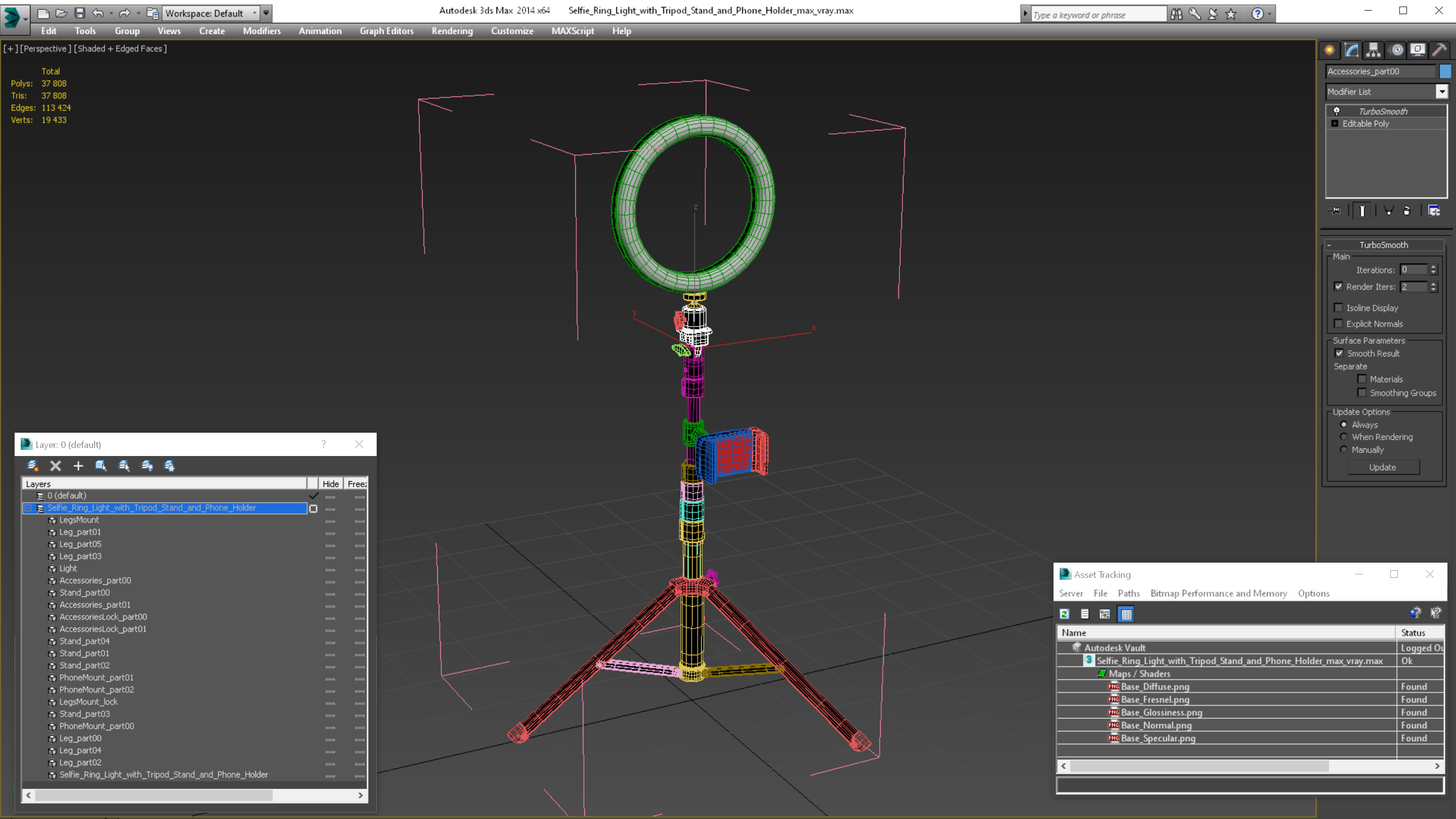Open the Help icon dropdown arrow
This screenshot has width=1456, height=819.
pos(1270,14)
